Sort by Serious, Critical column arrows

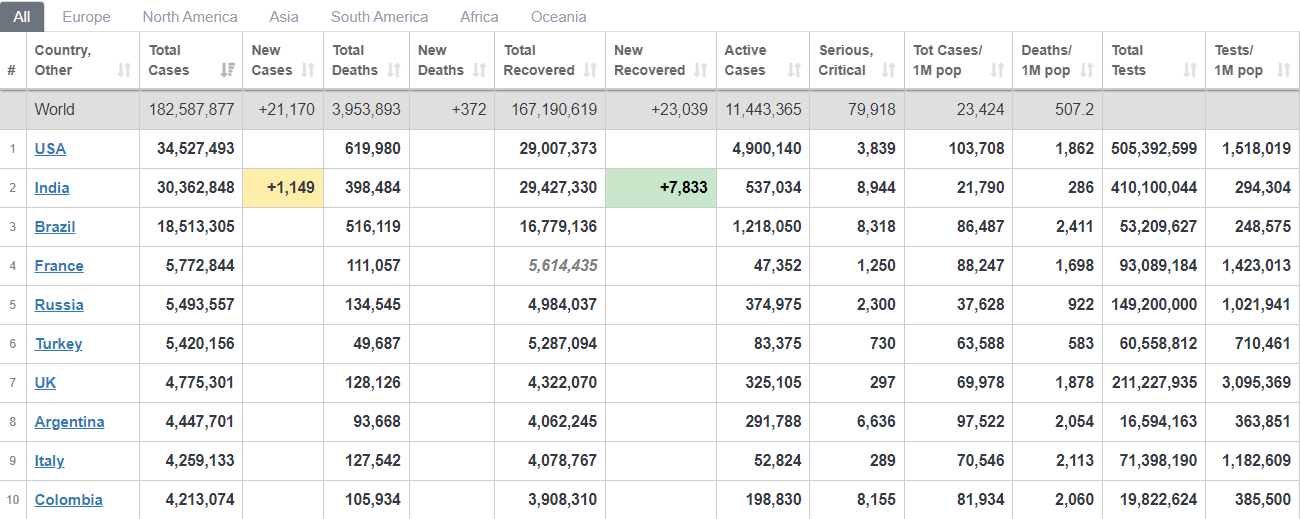tap(888, 70)
